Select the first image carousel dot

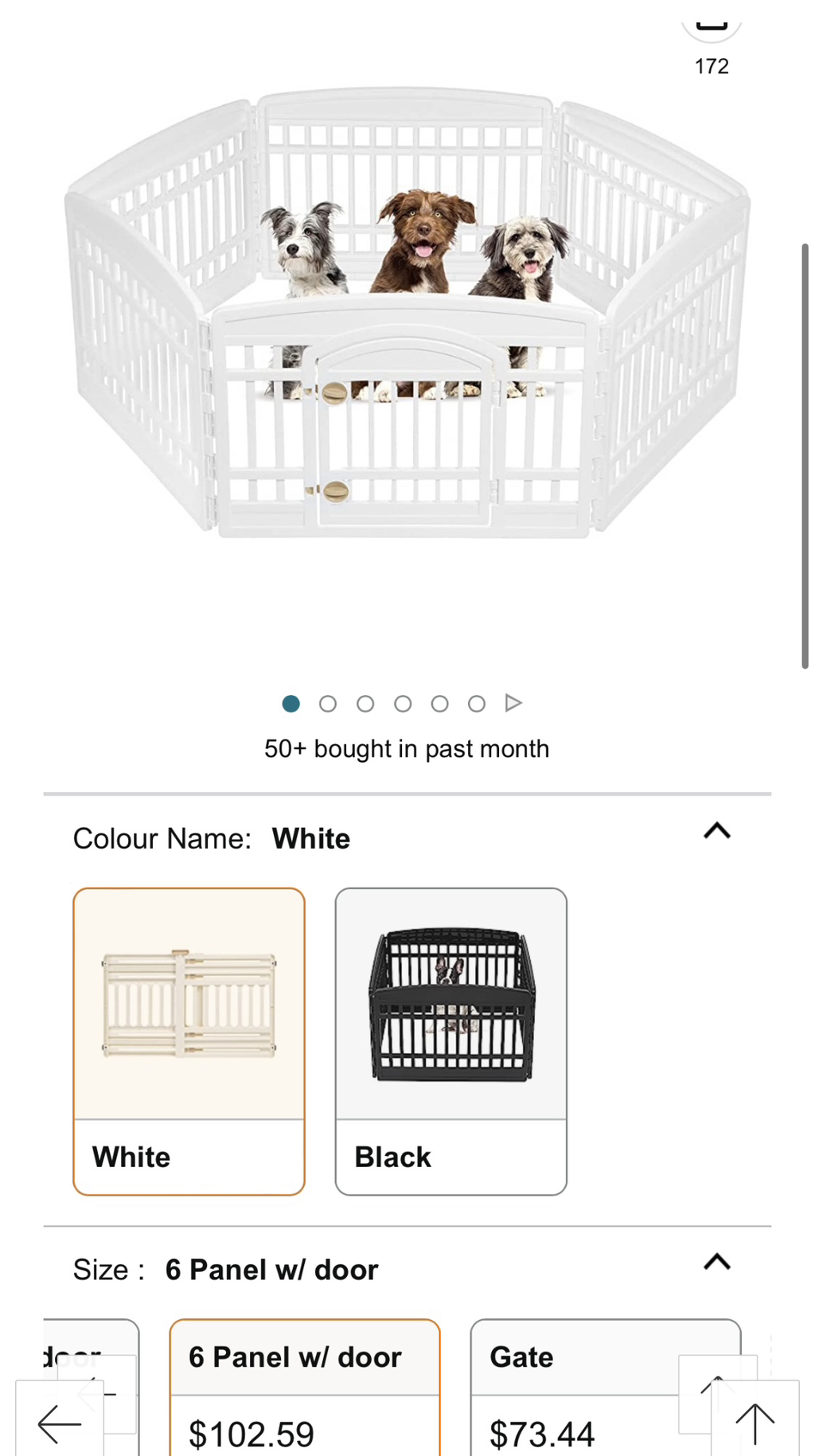tap(291, 704)
